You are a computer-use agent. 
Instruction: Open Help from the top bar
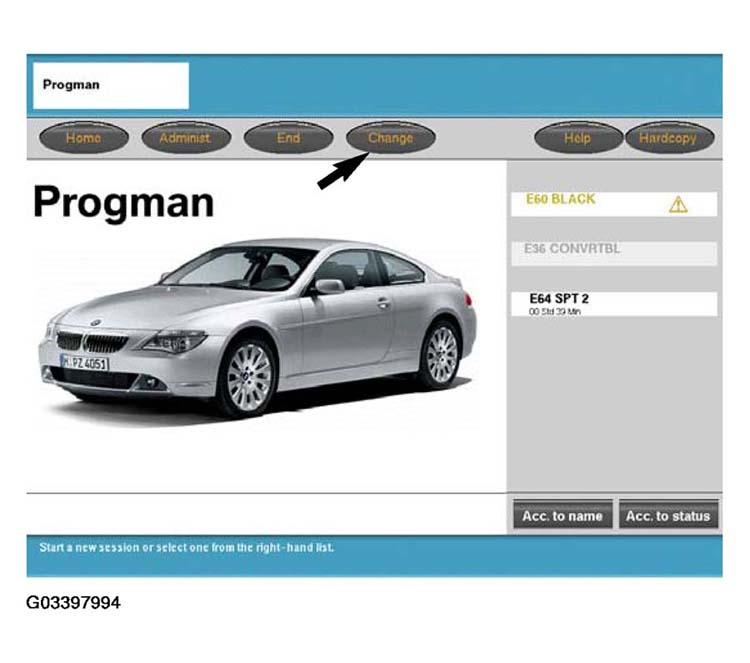[577, 138]
